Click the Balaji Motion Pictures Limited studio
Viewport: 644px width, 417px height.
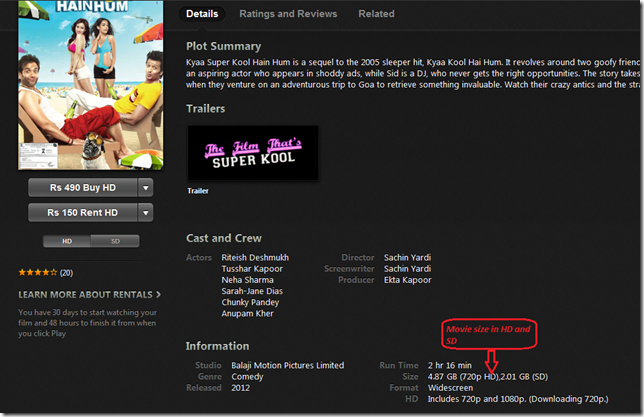[288, 365]
